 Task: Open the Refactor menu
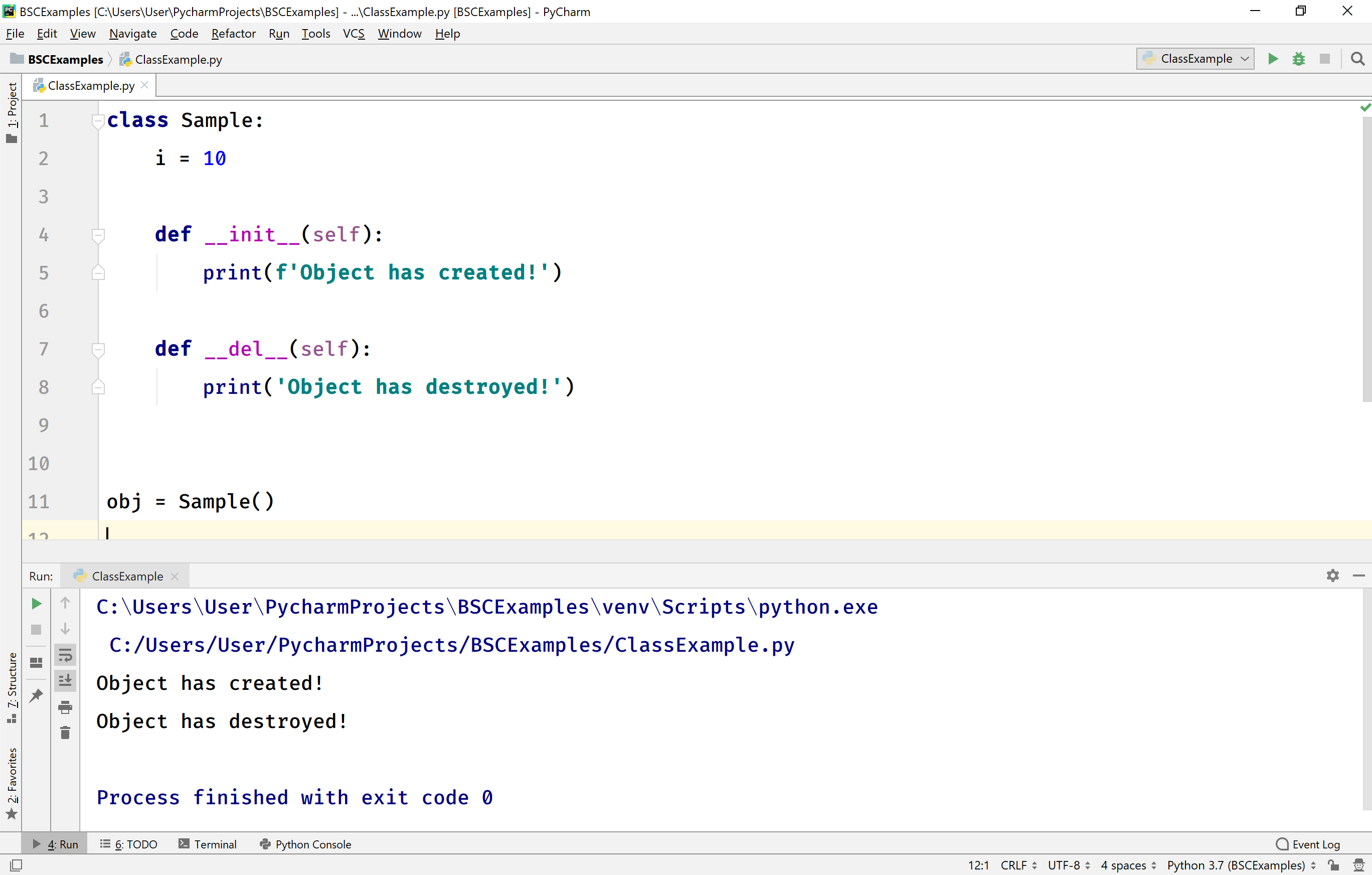coord(233,33)
